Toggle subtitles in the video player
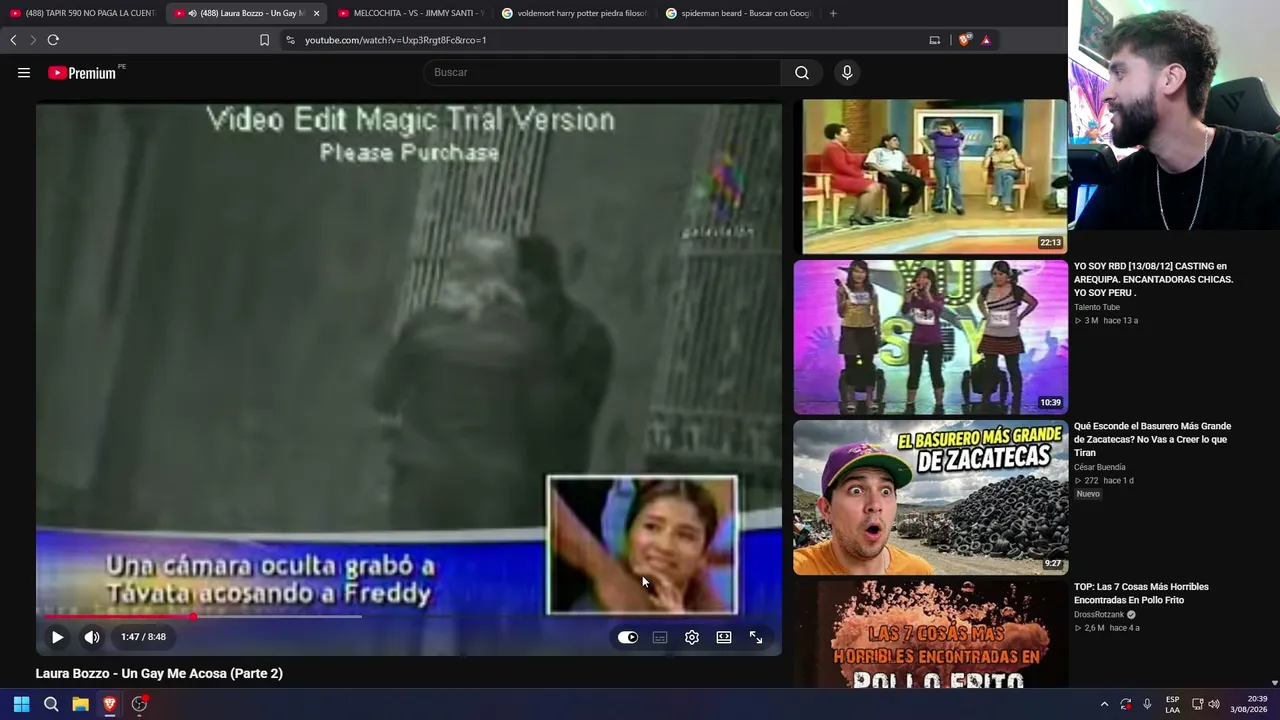Screen dimensions: 1280x720 (660, 637)
